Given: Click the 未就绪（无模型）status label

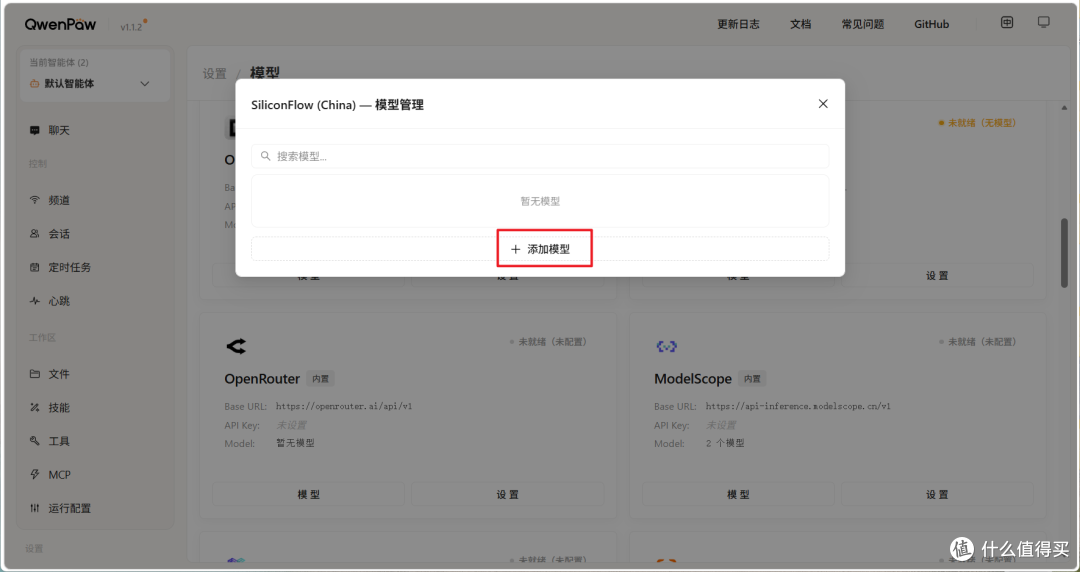Looking at the screenshot, I should [977, 123].
